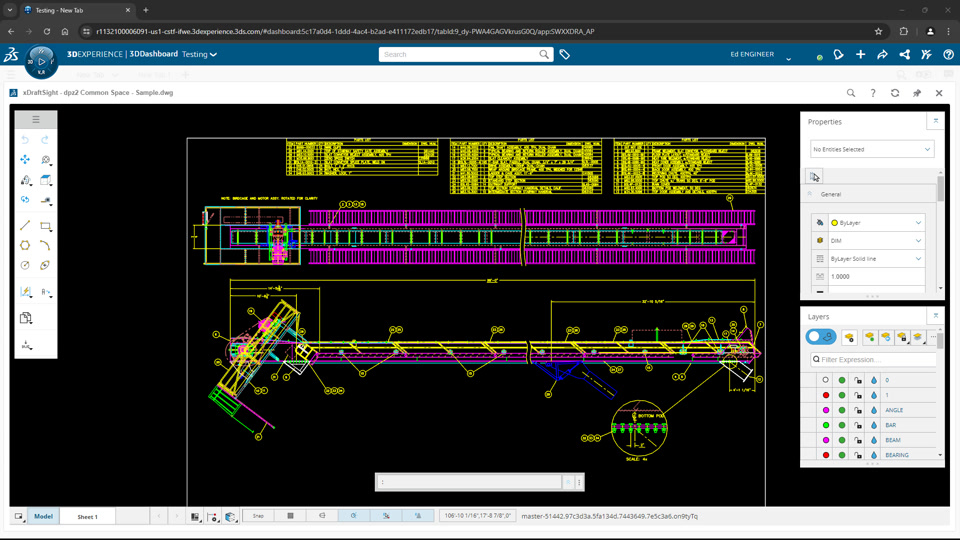This screenshot has height=540, width=960.
Task: Toggle Snap in the status bar
Action: tap(258, 516)
